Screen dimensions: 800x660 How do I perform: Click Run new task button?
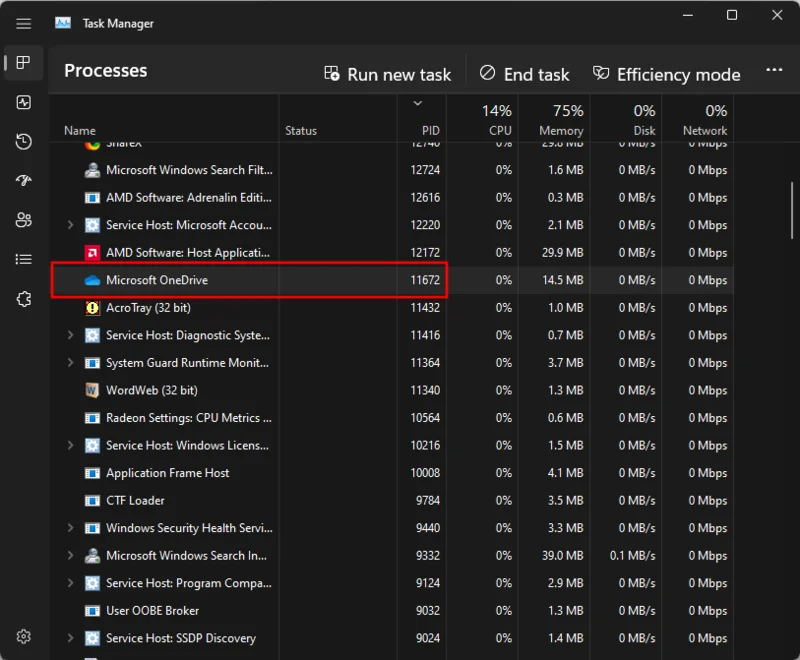tap(388, 74)
